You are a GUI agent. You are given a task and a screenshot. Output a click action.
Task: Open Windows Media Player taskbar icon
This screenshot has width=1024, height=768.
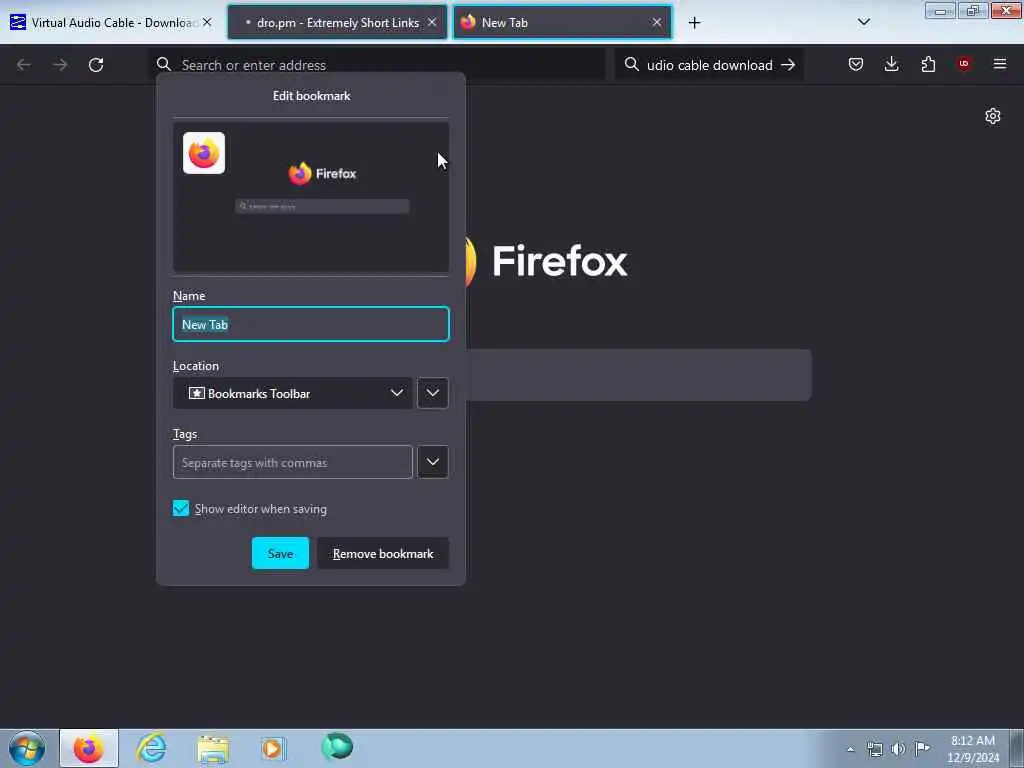pyautogui.click(x=274, y=748)
